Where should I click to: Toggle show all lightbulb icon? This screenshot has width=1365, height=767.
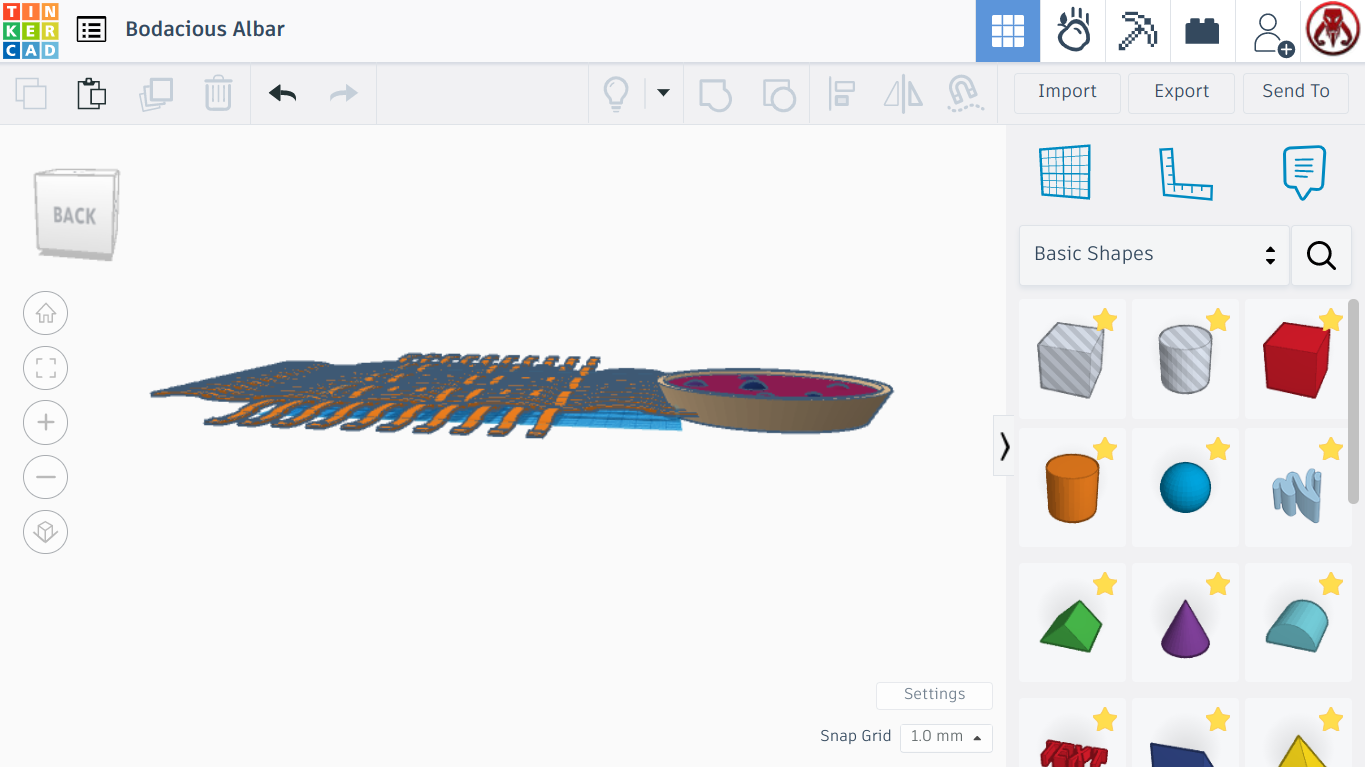click(615, 94)
